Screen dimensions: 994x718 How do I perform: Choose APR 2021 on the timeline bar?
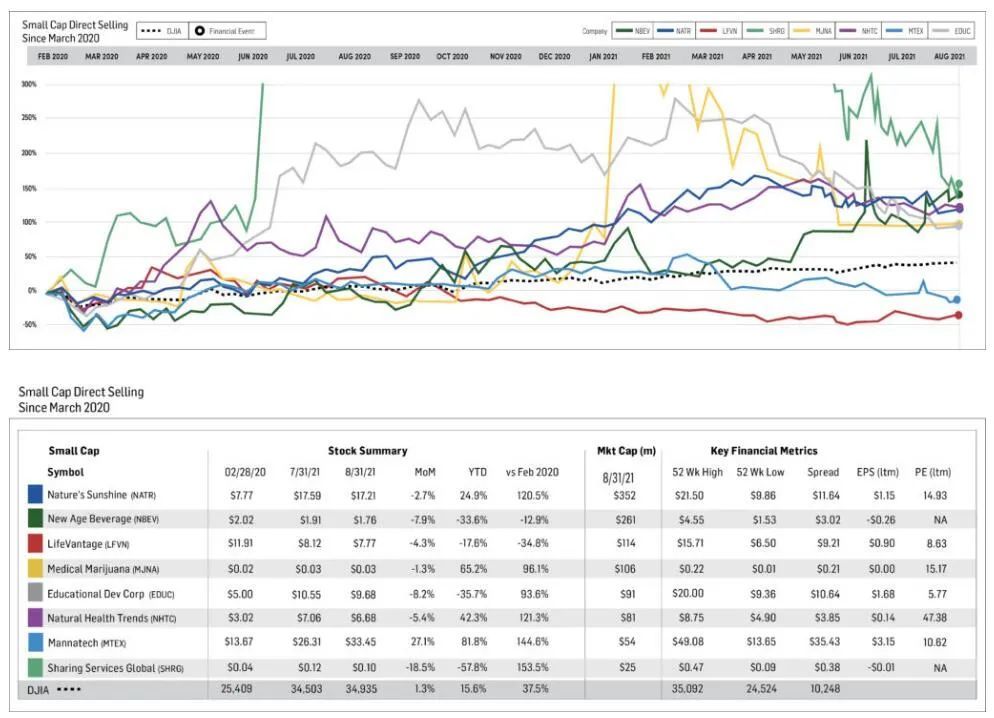coord(757,56)
